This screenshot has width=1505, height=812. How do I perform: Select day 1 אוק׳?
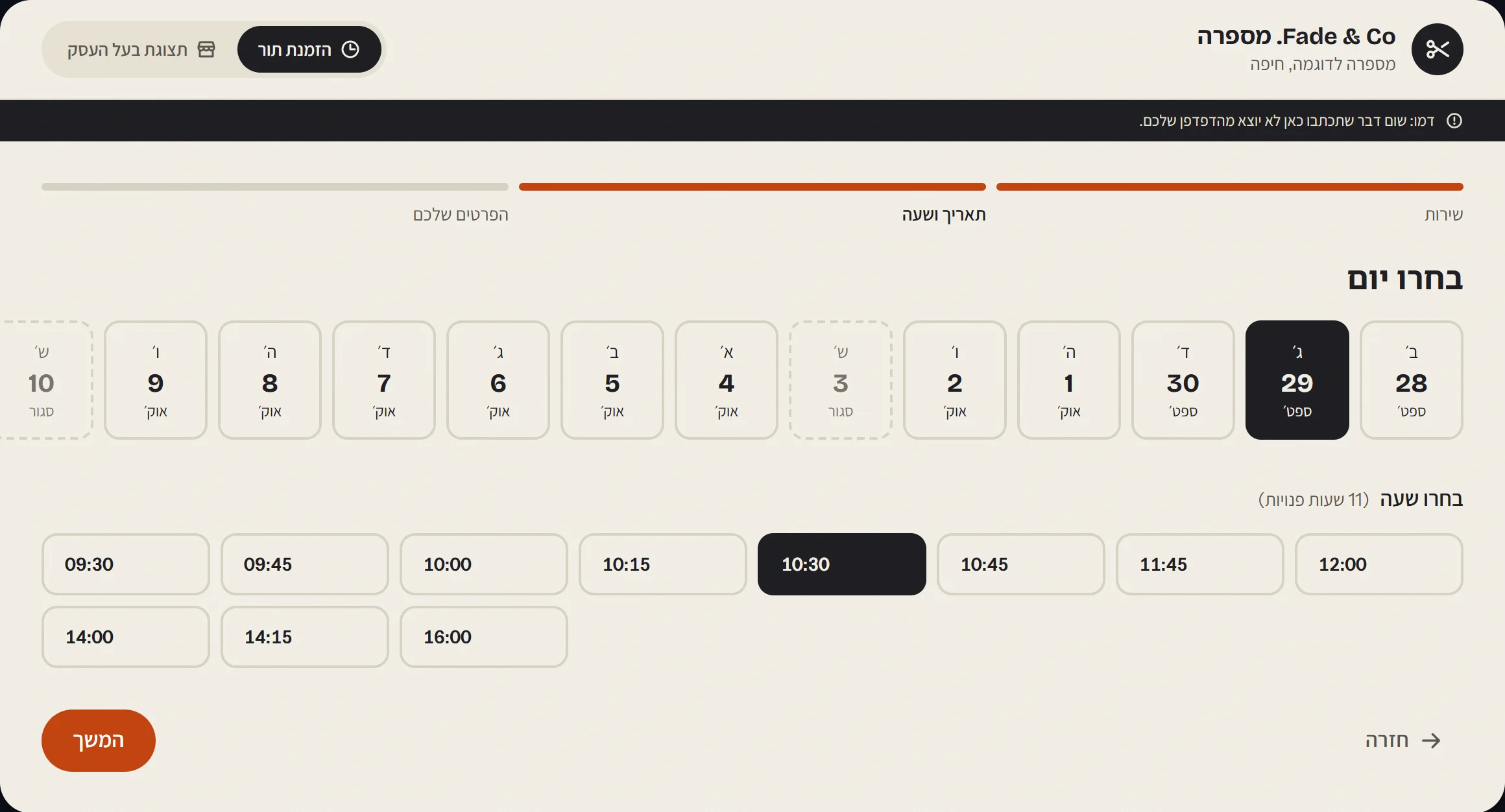tap(1069, 380)
